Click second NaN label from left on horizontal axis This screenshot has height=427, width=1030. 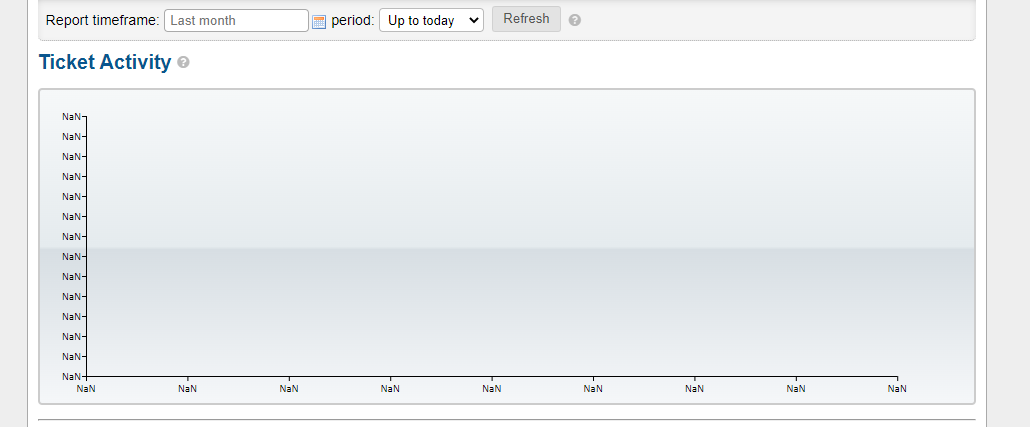click(188, 388)
